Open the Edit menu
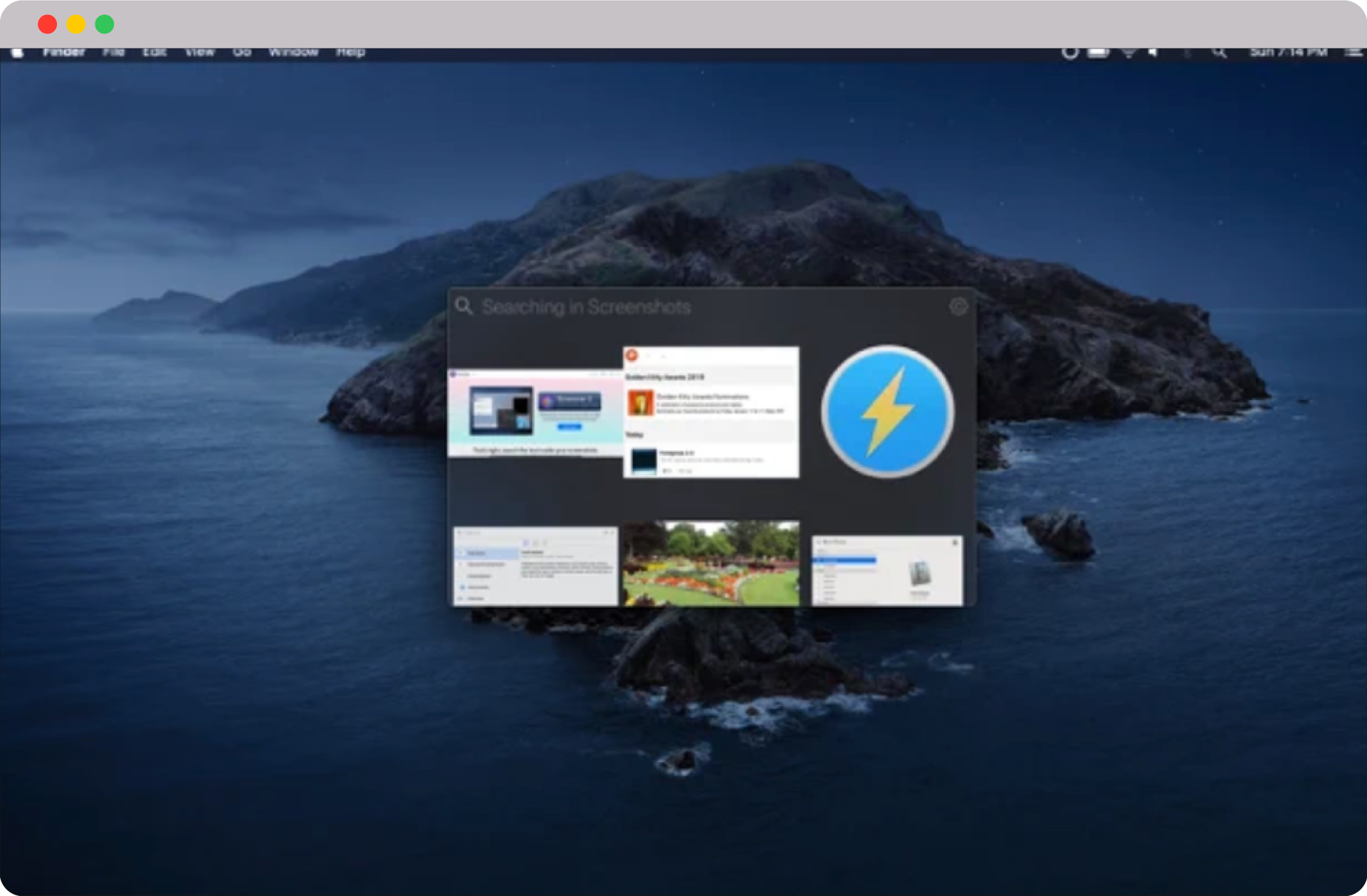Screen dimensions: 1367x896 [x=154, y=53]
